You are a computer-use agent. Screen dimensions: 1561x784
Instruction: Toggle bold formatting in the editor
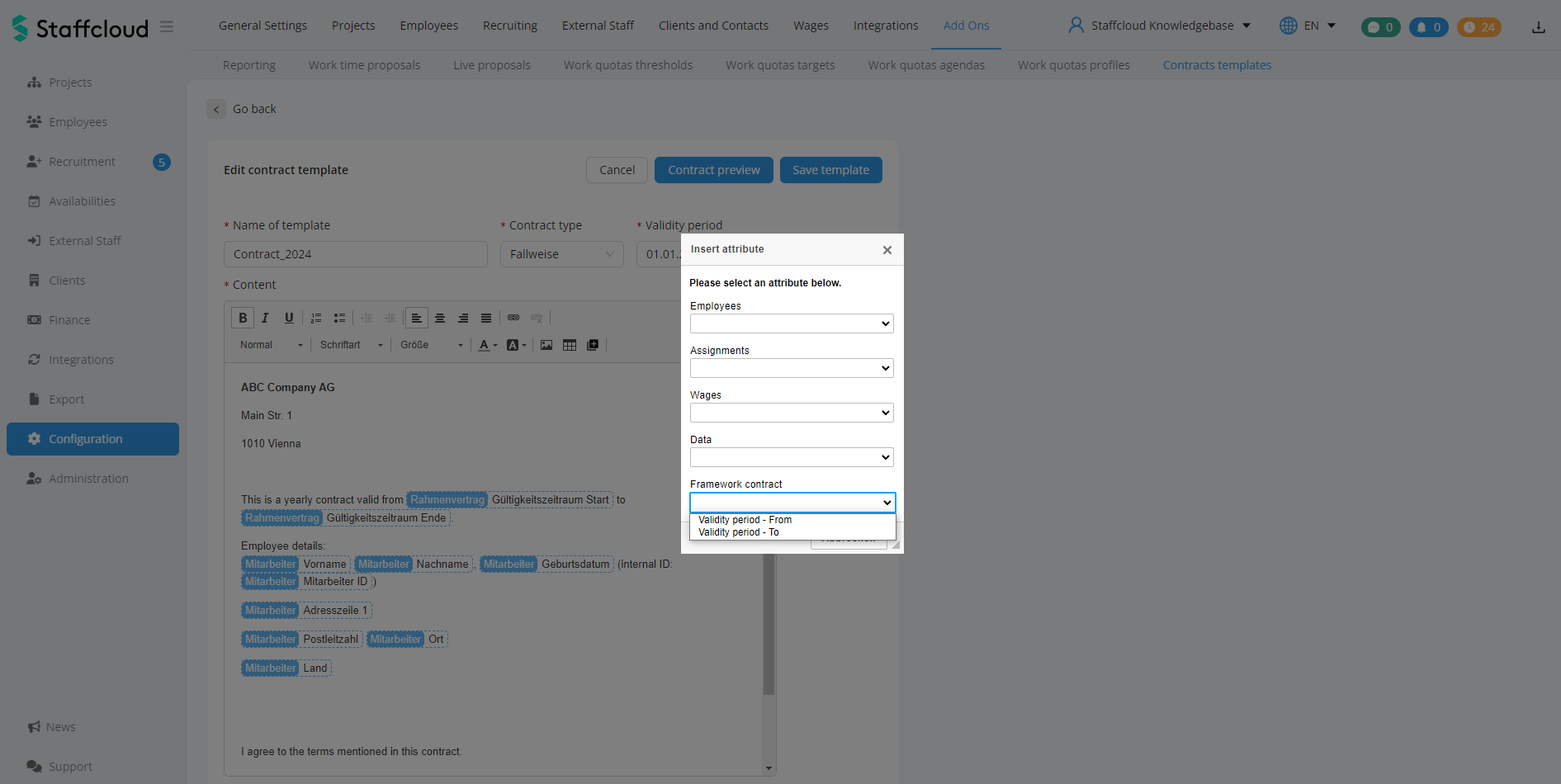point(243,318)
